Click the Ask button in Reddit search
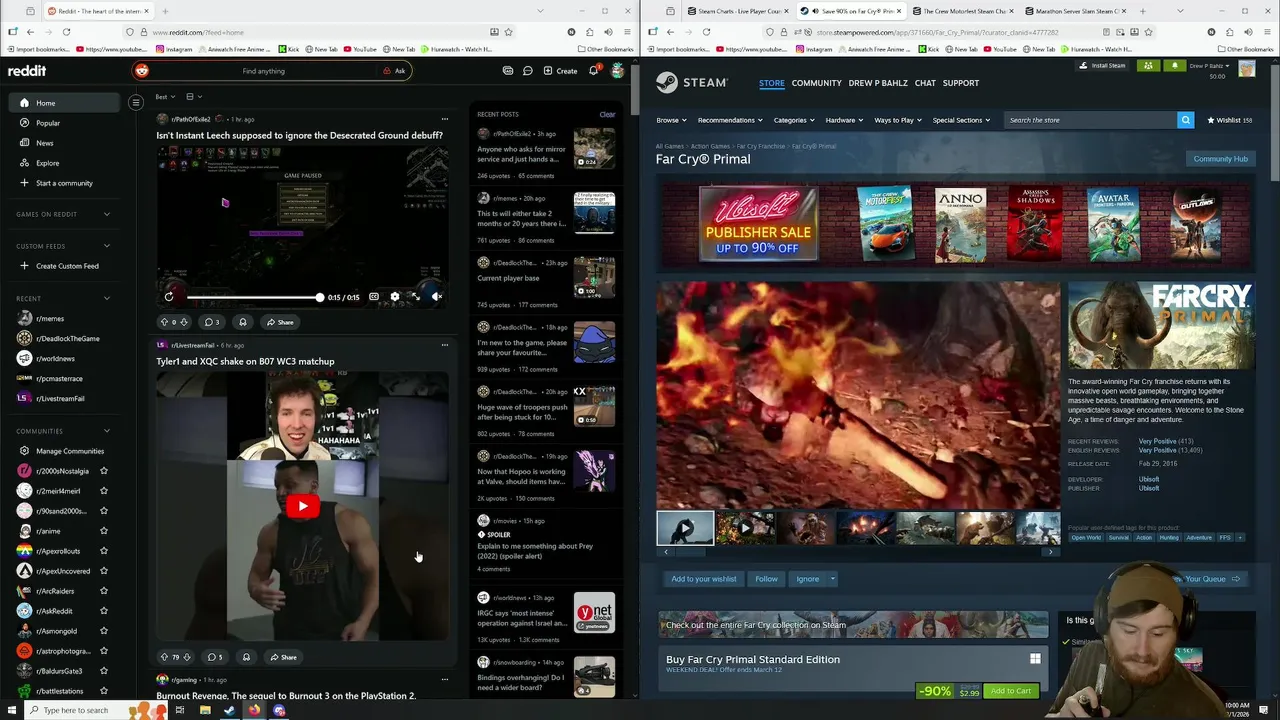Viewport: 1280px width, 720px height. pos(395,71)
